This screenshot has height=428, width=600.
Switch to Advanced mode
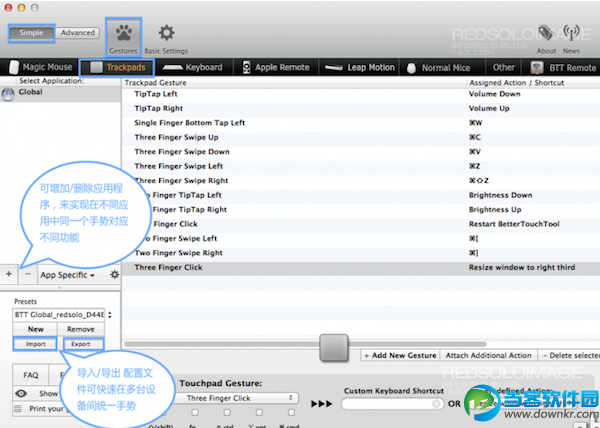(78, 33)
